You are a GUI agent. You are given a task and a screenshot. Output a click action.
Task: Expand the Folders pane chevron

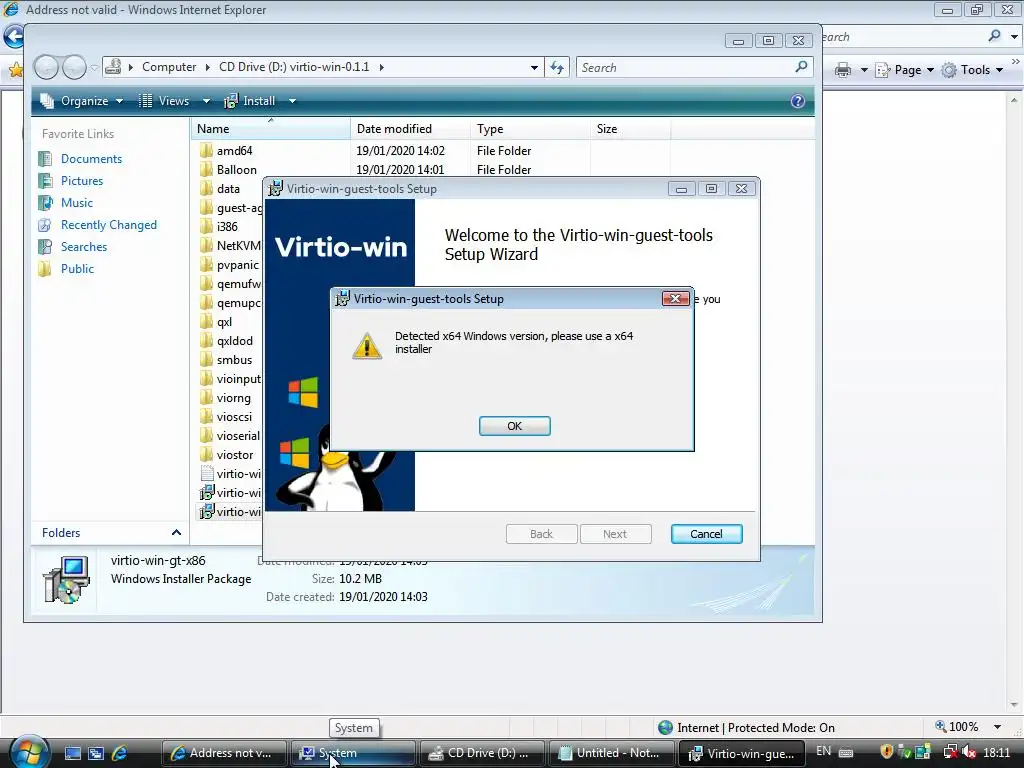pyautogui.click(x=176, y=533)
